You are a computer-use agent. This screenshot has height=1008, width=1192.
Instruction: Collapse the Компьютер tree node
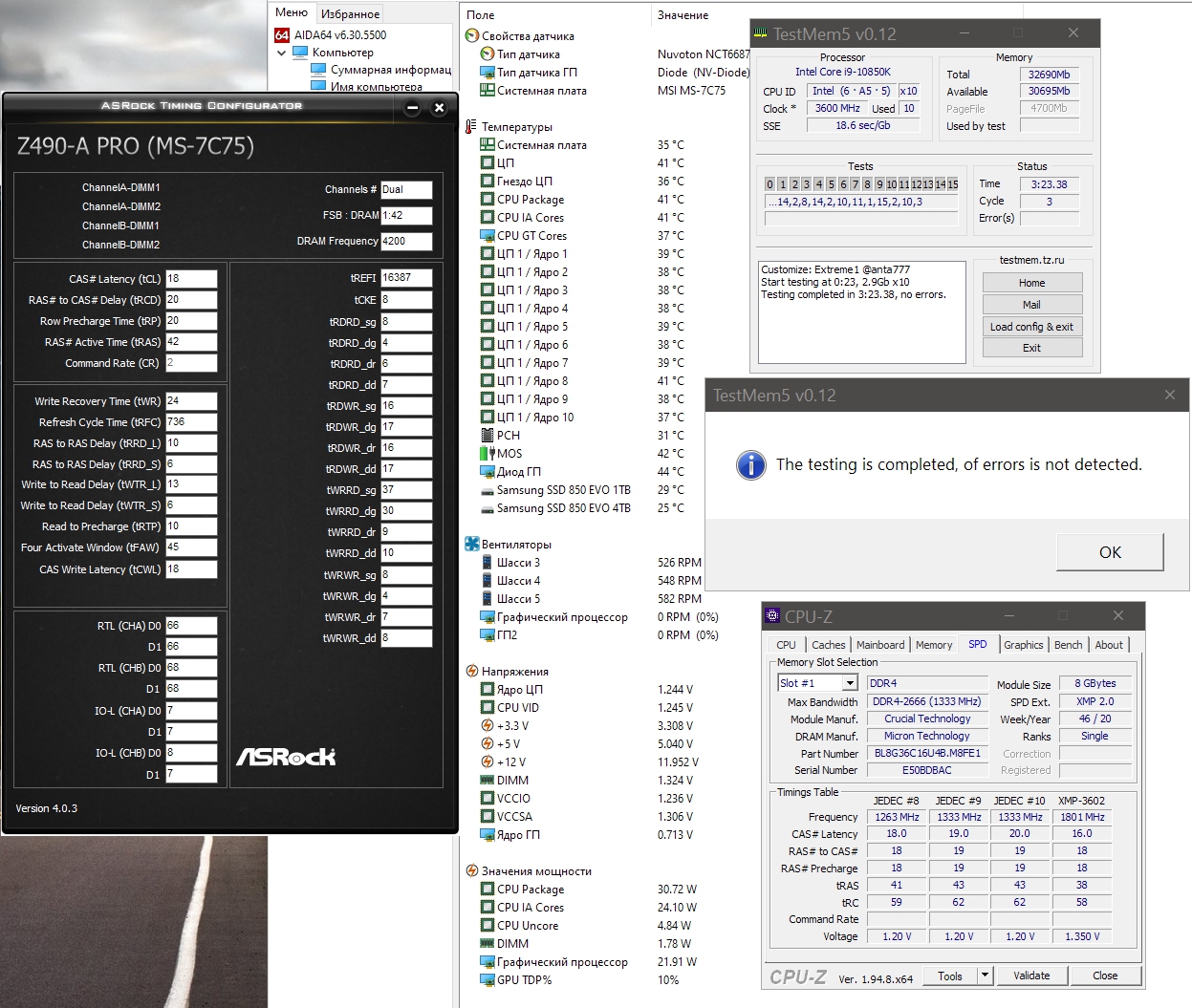282,54
